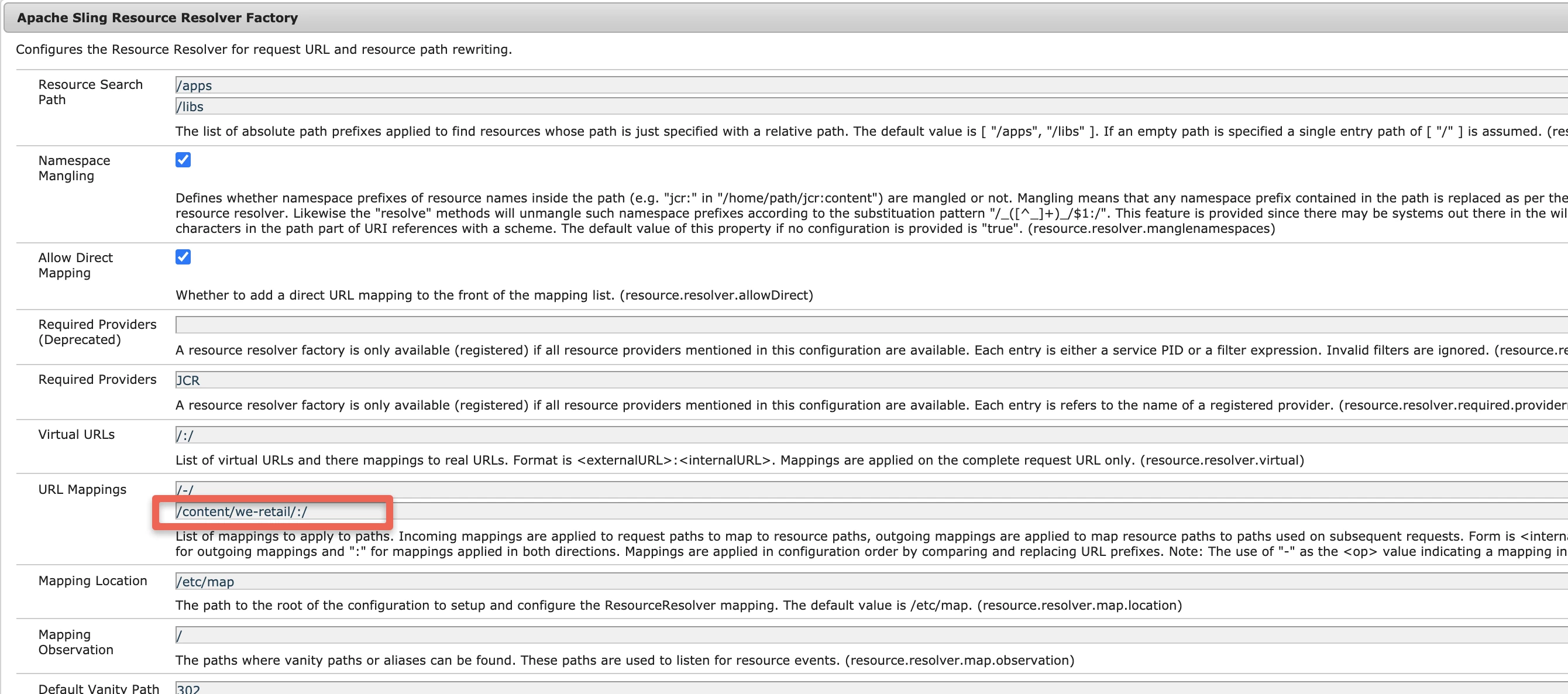
Task: Click the Mapping Observation label text
Action: click(x=75, y=643)
